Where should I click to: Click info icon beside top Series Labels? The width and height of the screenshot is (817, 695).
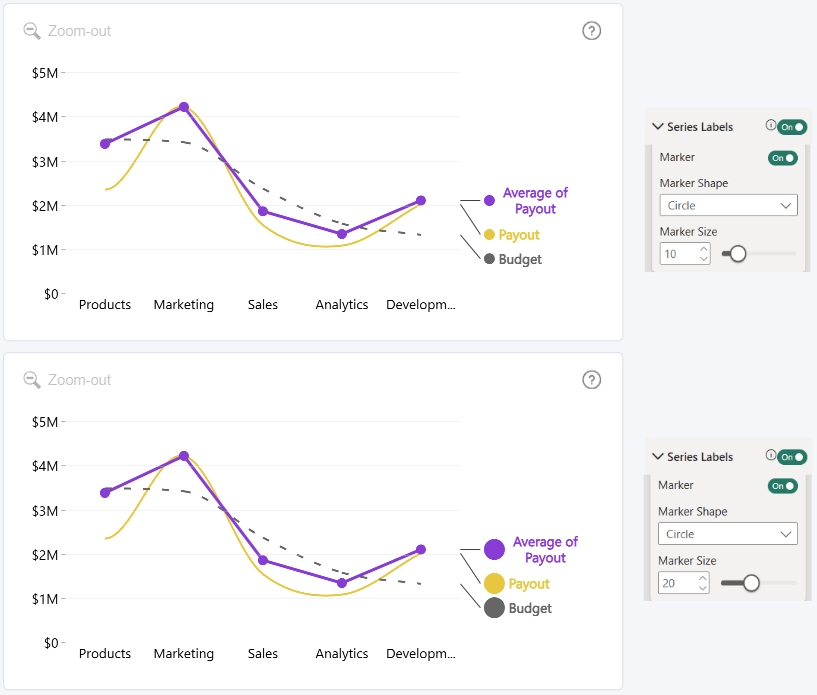pyautogui.click(x=770, y=125)
